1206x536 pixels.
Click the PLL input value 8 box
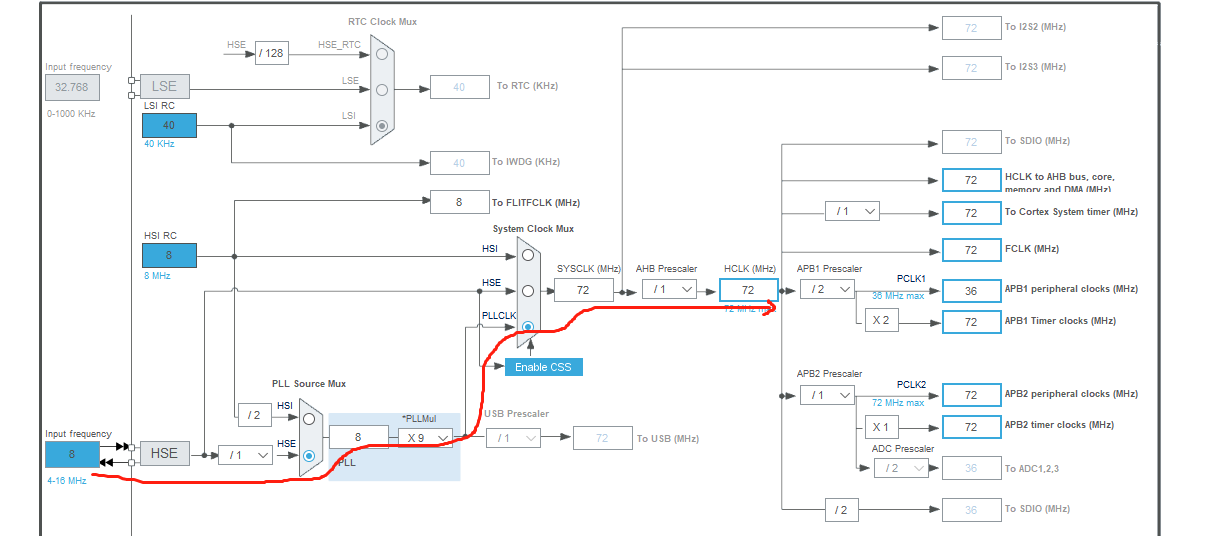358,437
